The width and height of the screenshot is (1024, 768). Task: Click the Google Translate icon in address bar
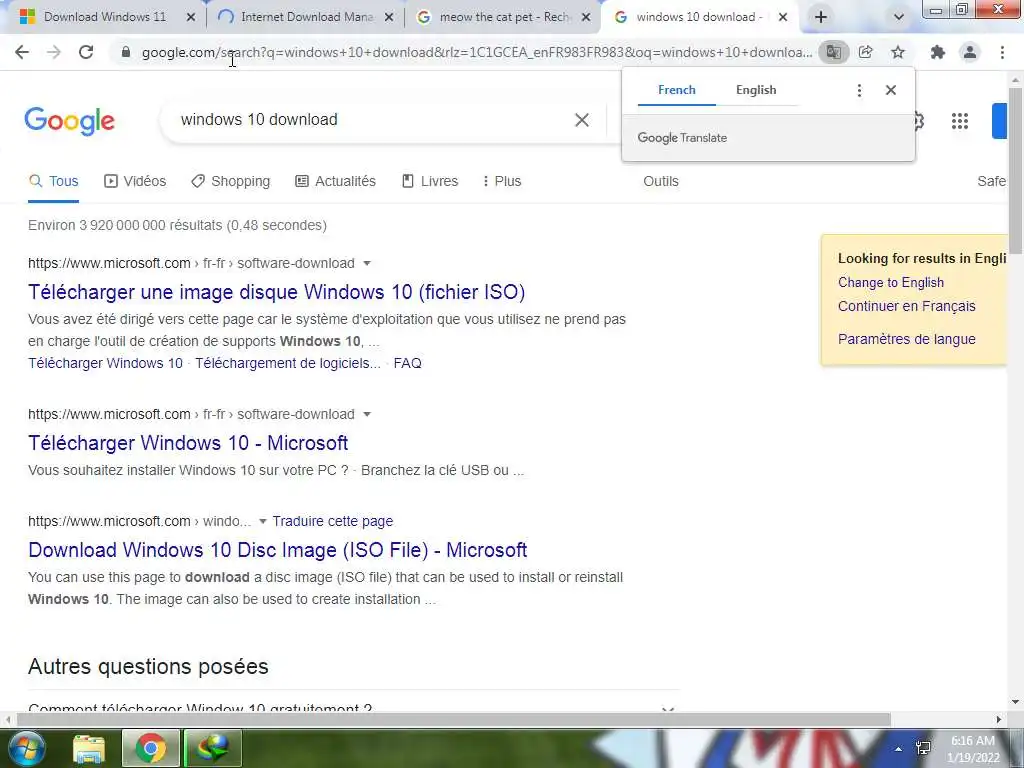pos(833,52)
